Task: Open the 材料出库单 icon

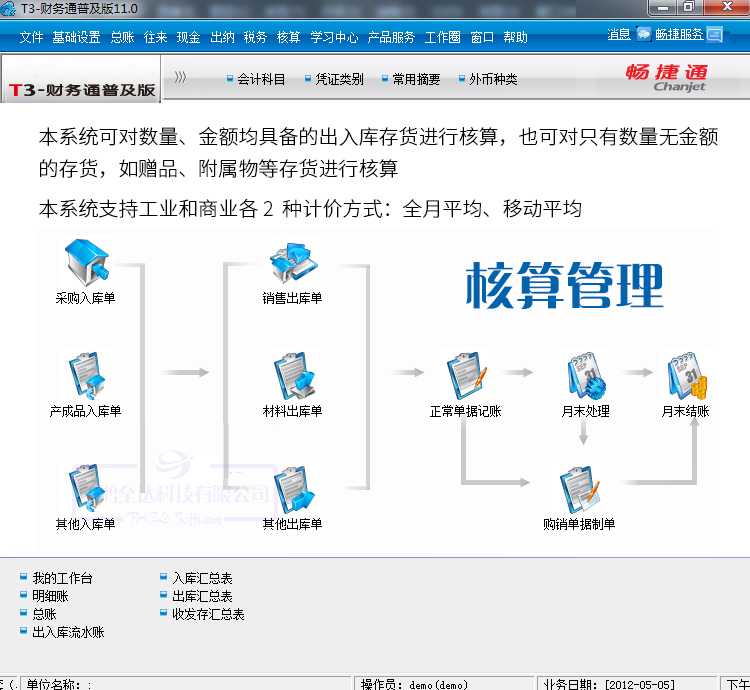Action: click(x=294, y=376)
